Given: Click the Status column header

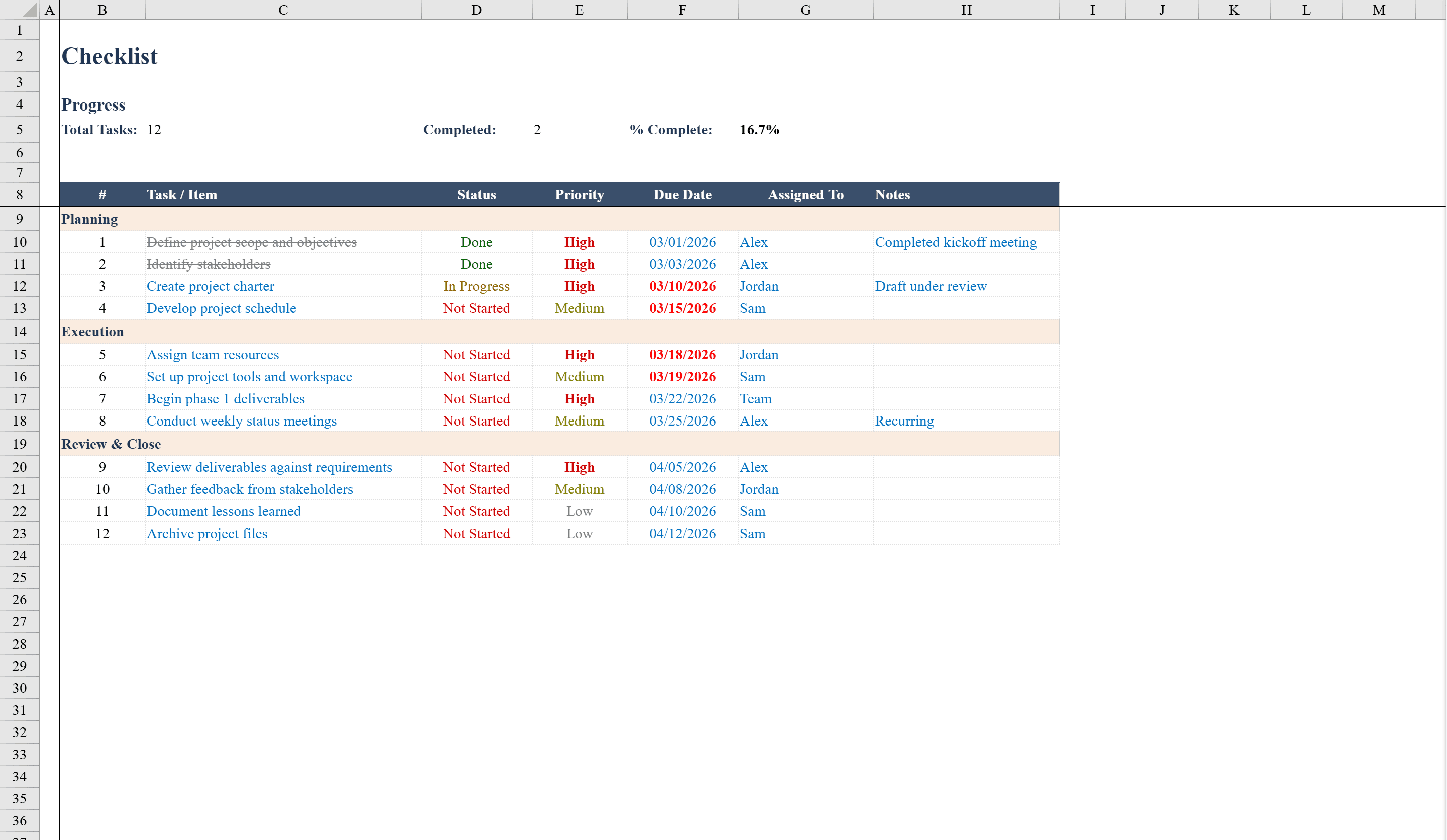Looking at the screenshot, I should (477, 194).
